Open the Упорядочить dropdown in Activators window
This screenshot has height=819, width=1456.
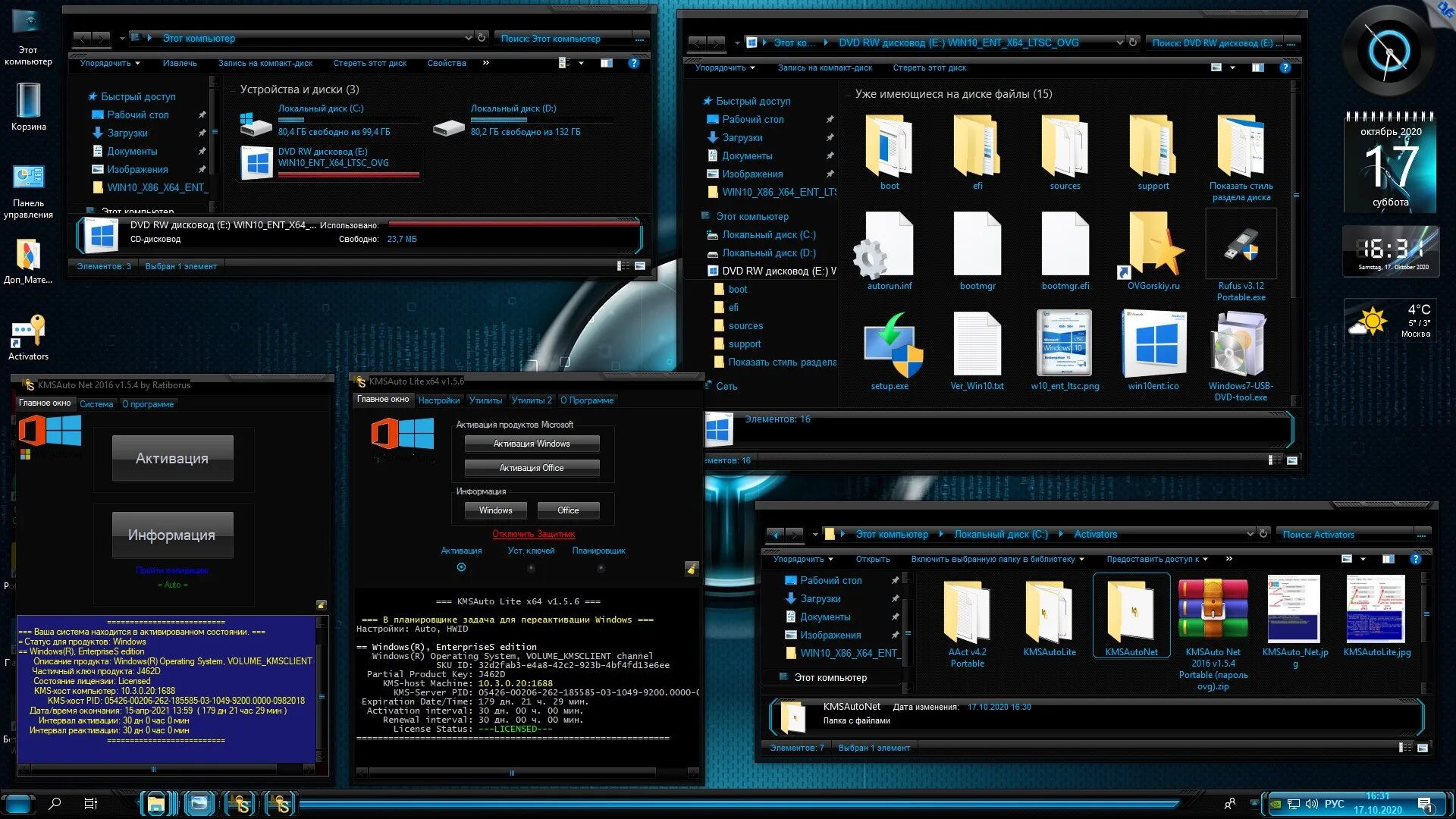point(803,559)
